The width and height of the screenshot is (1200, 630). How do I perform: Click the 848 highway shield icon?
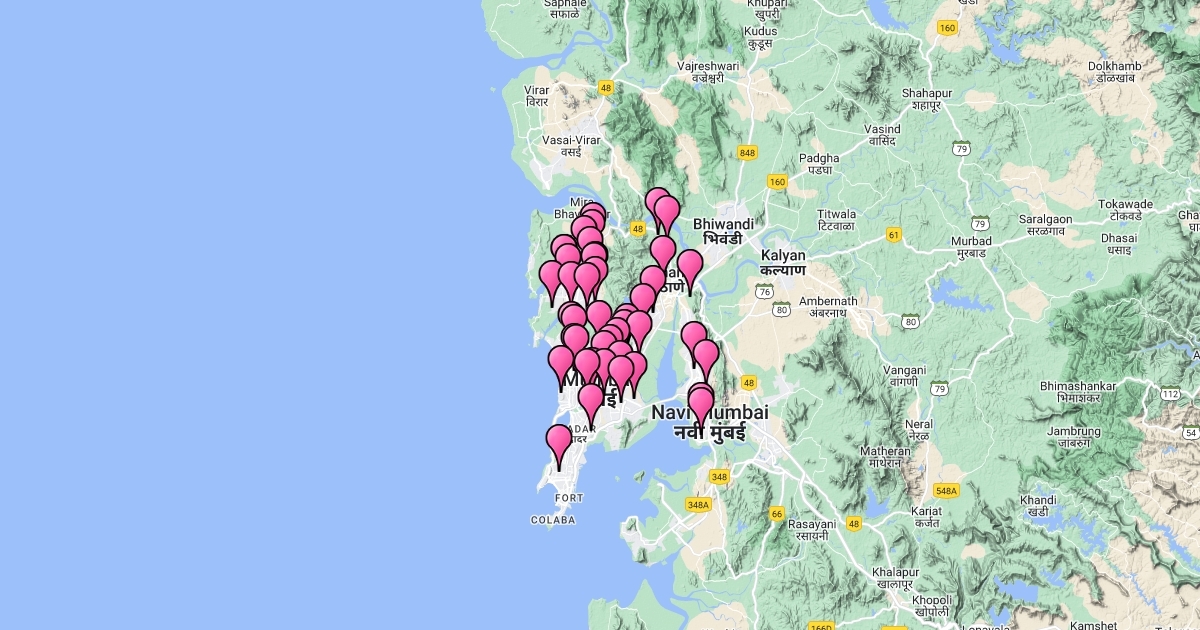click(747, 152)
